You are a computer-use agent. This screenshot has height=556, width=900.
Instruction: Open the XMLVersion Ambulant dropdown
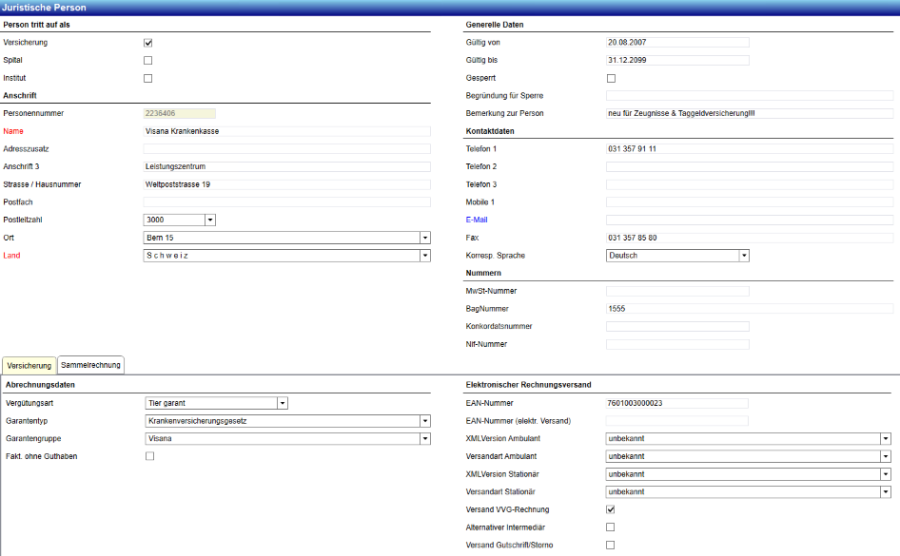[885, 438]
